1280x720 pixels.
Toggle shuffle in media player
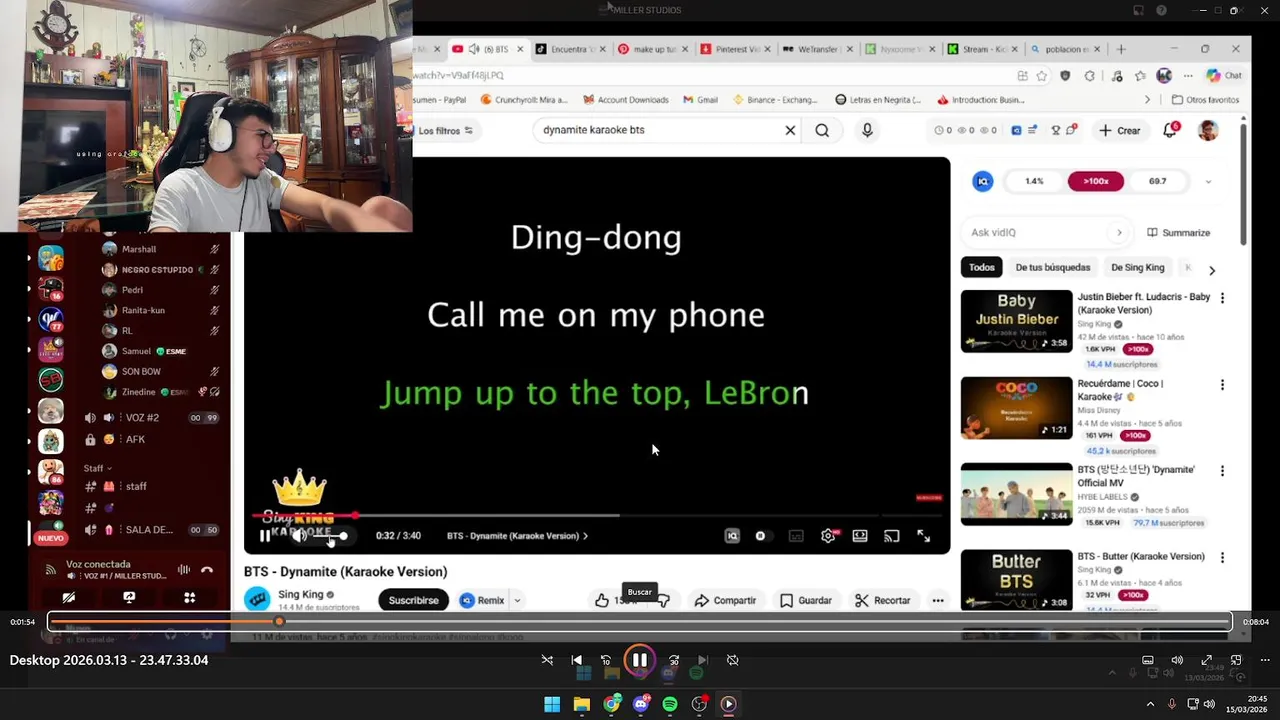pos(547,660)
